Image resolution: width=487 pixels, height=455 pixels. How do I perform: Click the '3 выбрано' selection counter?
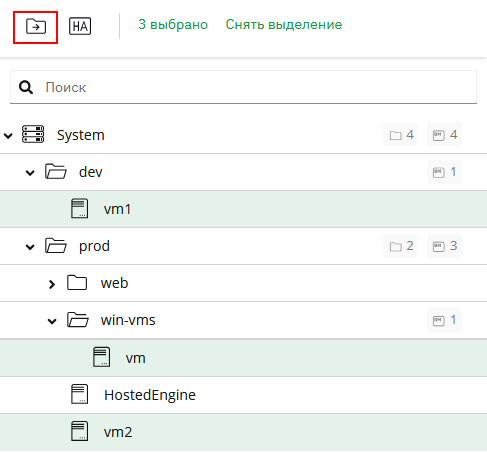tap(173, 25)
